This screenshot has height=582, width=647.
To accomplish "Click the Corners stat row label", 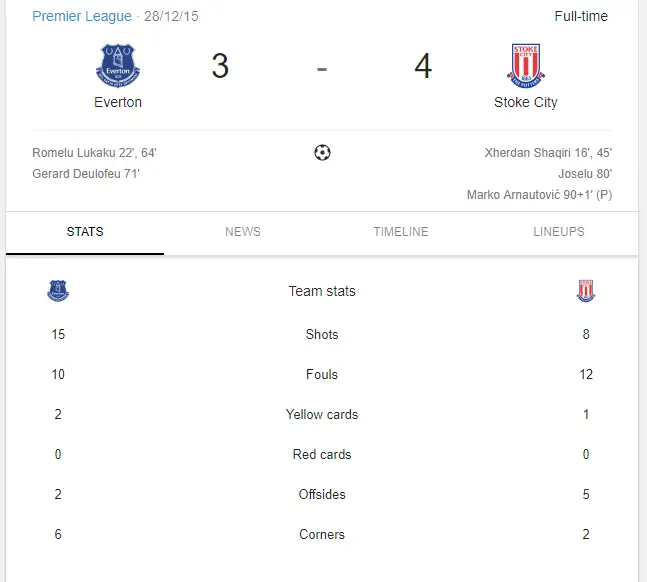I will pos(322,535).
